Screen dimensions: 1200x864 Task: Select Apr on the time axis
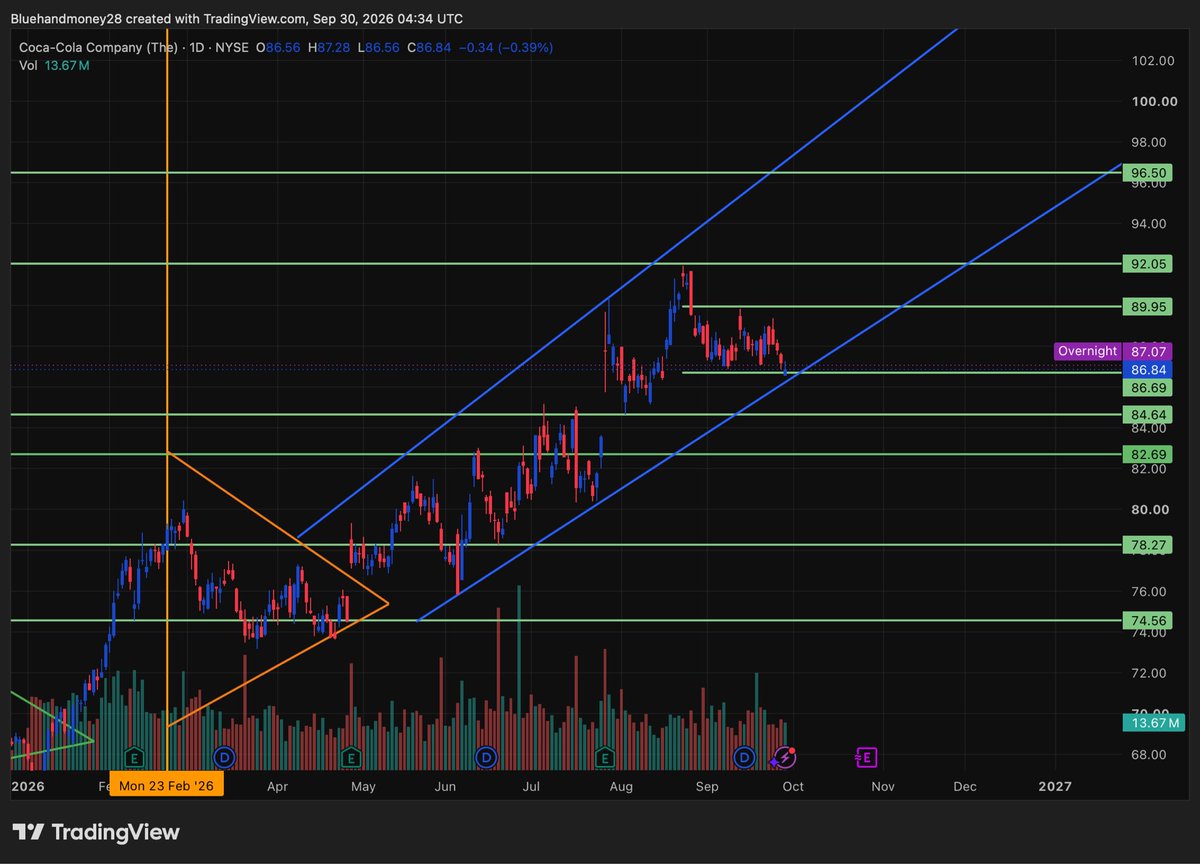pyautogui.click(x=278, y=787)
